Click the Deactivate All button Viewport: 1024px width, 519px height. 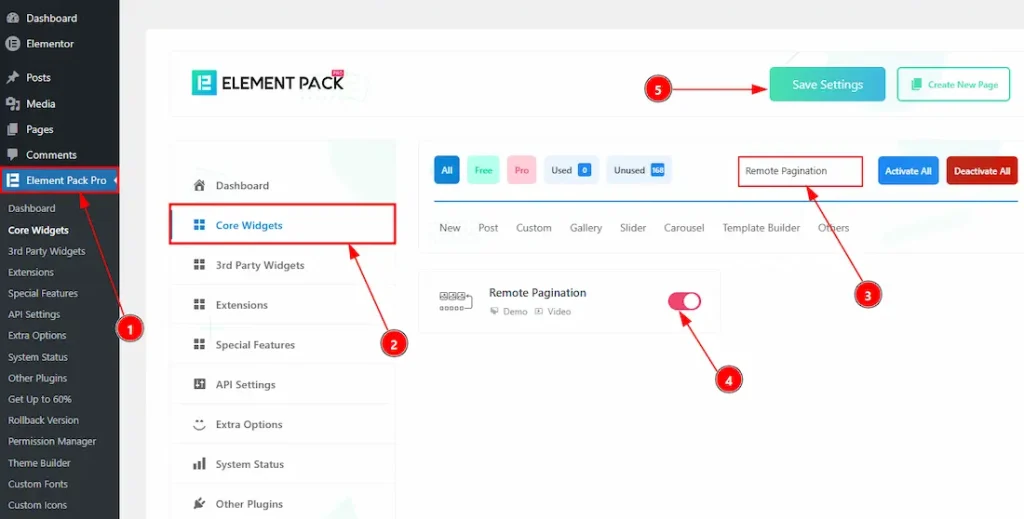coord(982,170)
